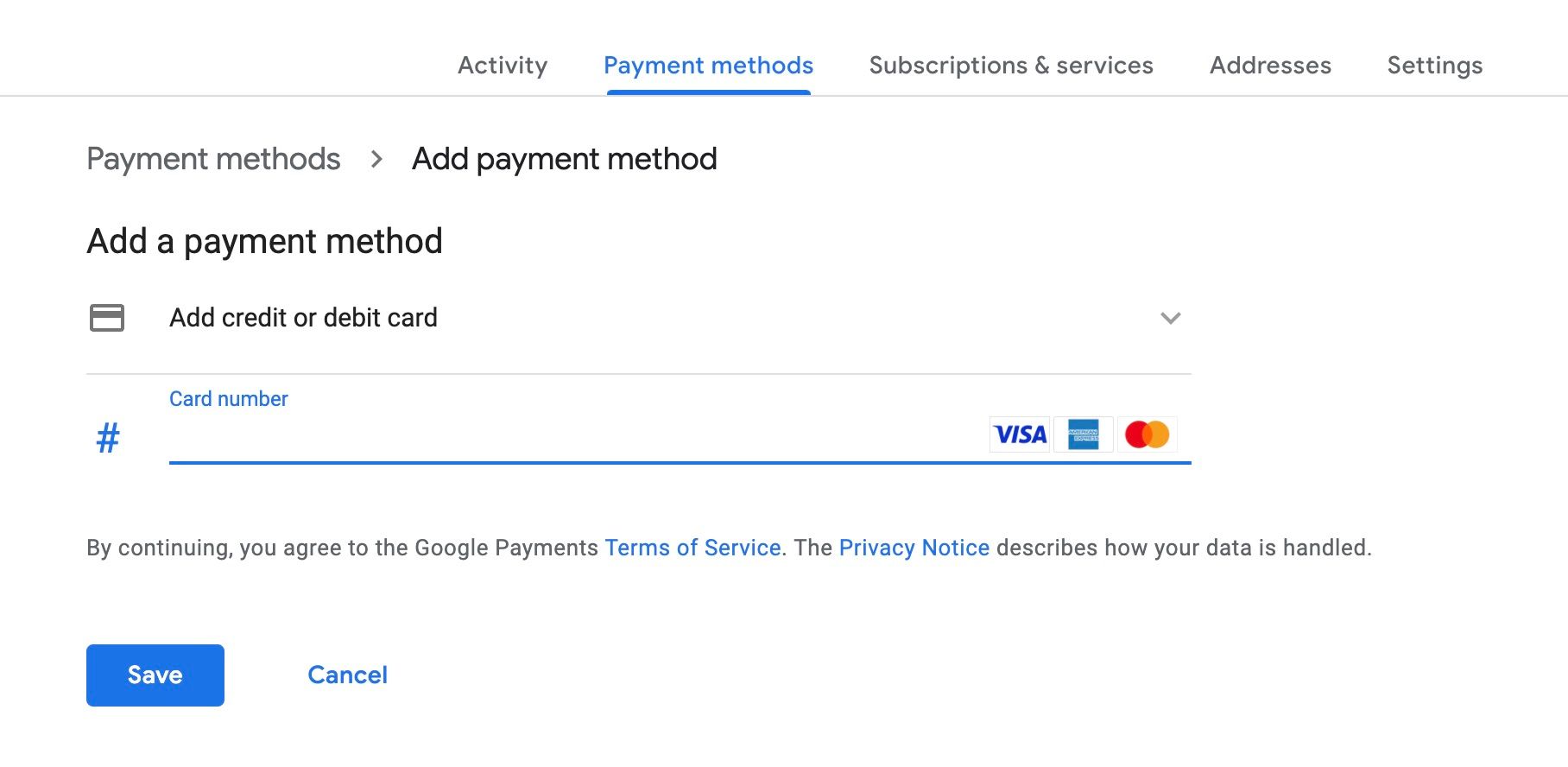Collapse the payment method dropdown chevron
The height and width of the screenshot is (767, 1568).
[1171, 318]
